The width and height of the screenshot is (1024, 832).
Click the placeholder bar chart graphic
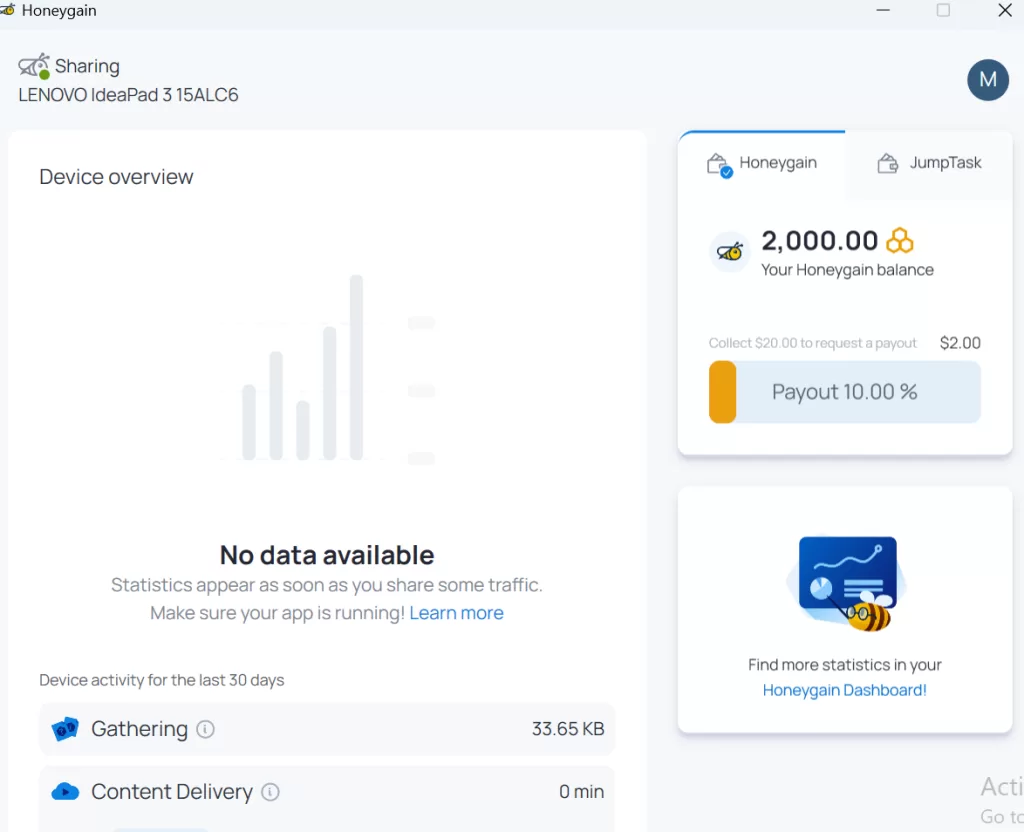pos(329,368)
